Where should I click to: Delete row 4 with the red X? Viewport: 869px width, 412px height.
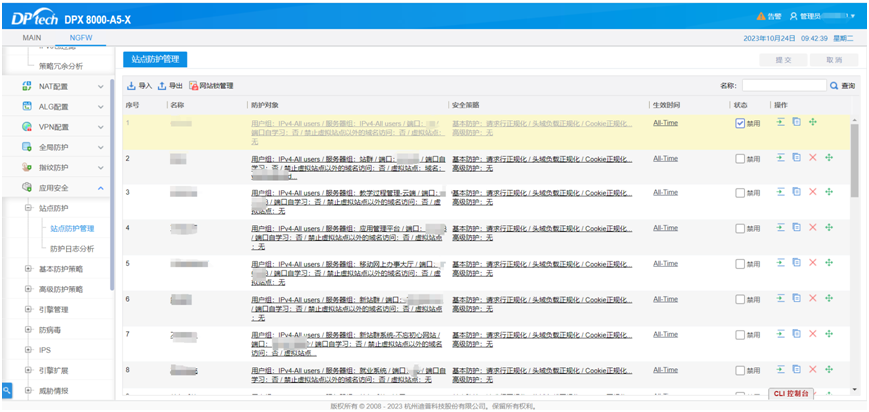pyautogui.click(x=813, y=227)
